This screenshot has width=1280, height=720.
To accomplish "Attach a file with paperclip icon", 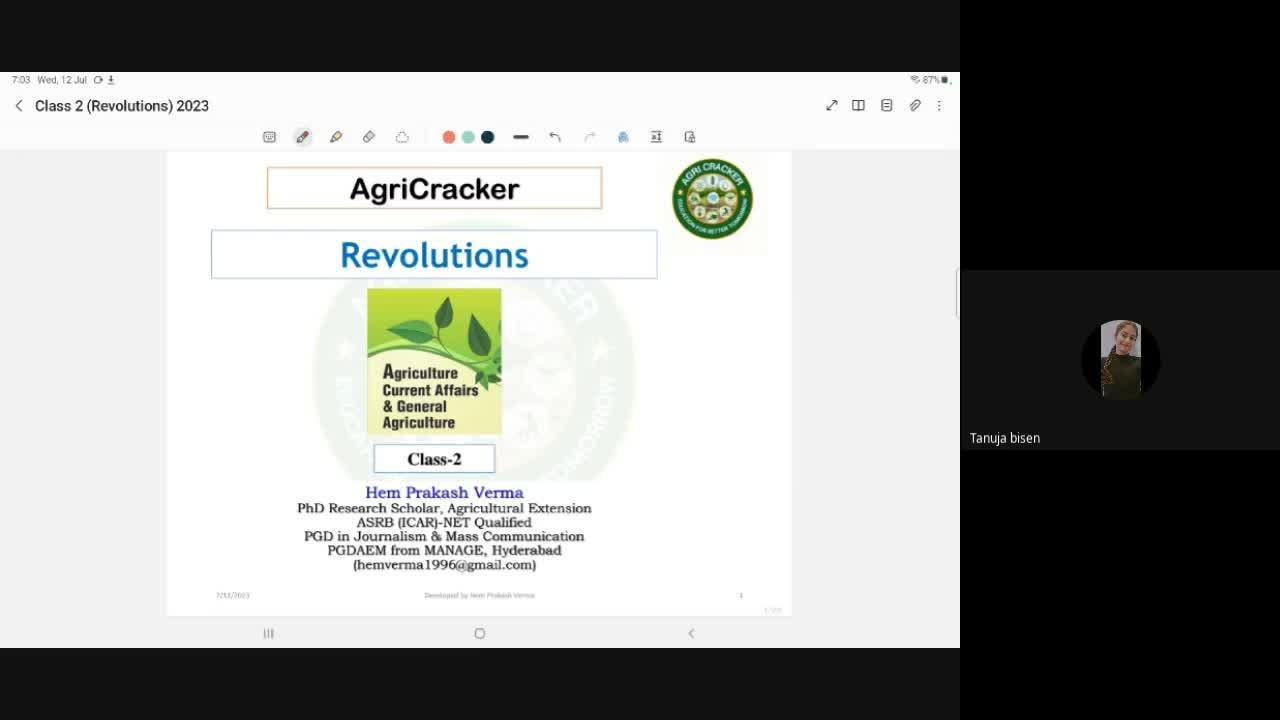I will (x=914, y=106).
